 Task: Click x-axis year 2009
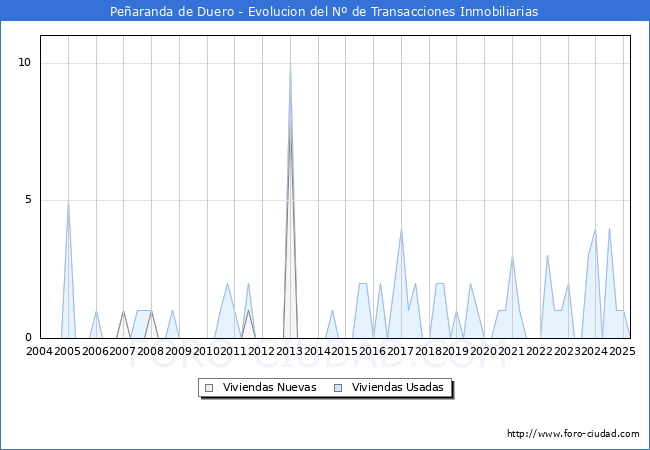pyautogui.click(x=178, y=351)
